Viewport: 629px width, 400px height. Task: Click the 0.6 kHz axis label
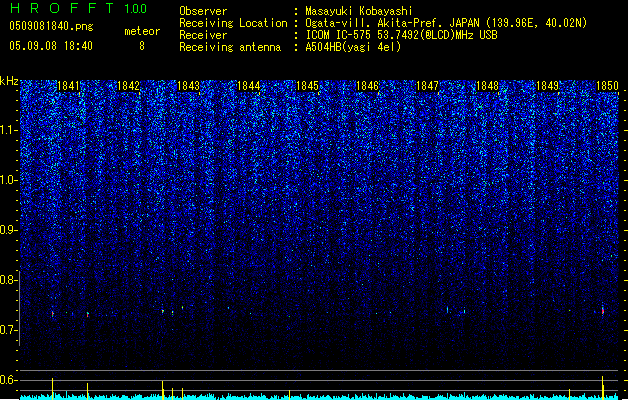click(9, 380)
